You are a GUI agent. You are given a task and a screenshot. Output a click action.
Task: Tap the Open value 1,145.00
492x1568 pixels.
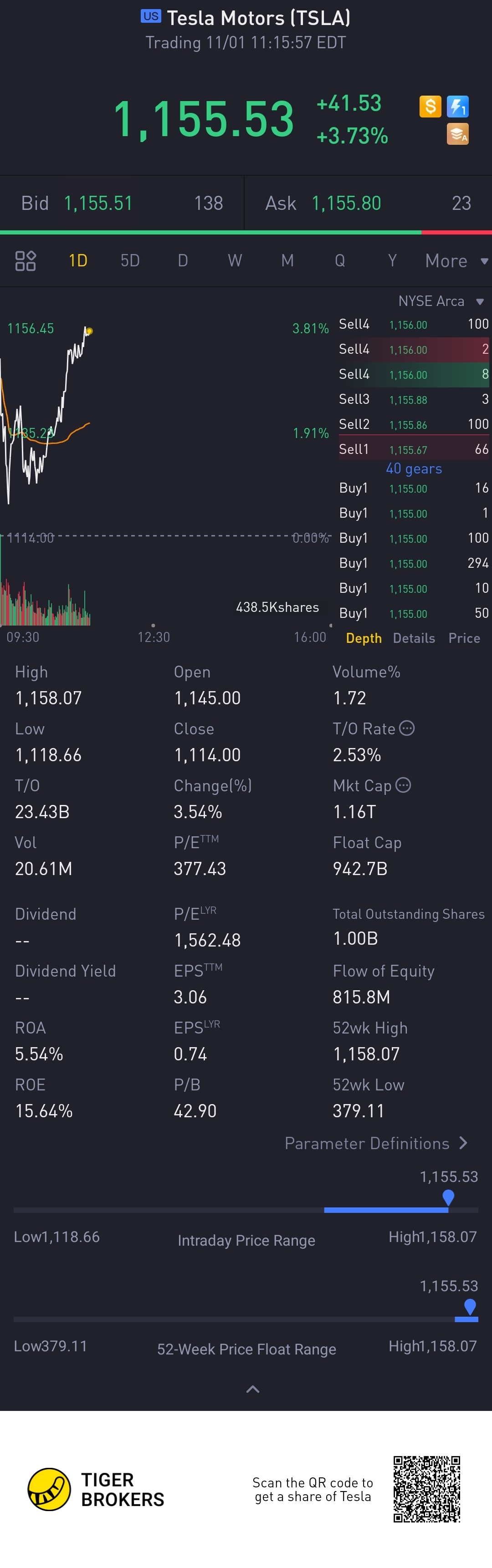[x=207, y=698]
